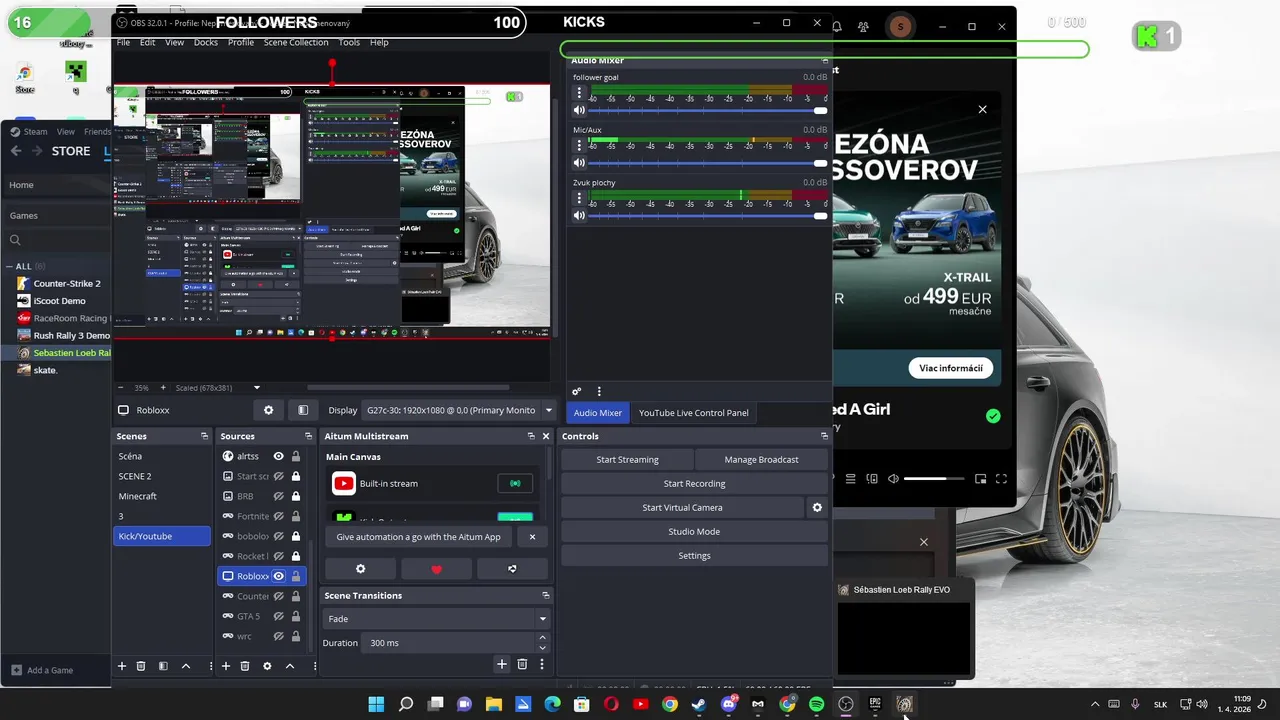Move scene up with arrow icon
This screenshot has width=1280, height=720.
(x=186, y=666)
